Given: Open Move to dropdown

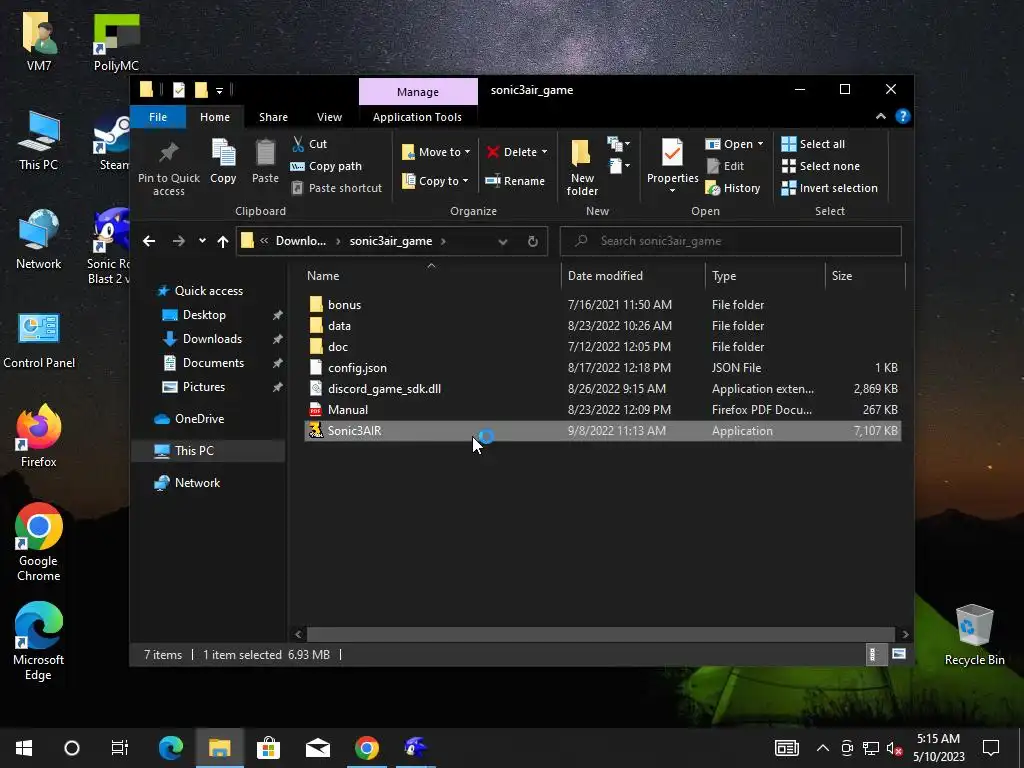Looking at the screenshot, I should pyautogui.click(x=436, y=152).
